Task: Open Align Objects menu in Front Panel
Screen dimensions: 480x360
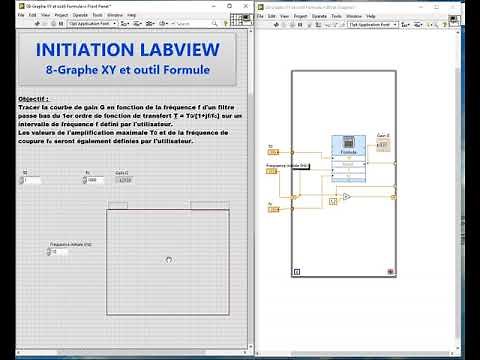Action: point(125,24)
